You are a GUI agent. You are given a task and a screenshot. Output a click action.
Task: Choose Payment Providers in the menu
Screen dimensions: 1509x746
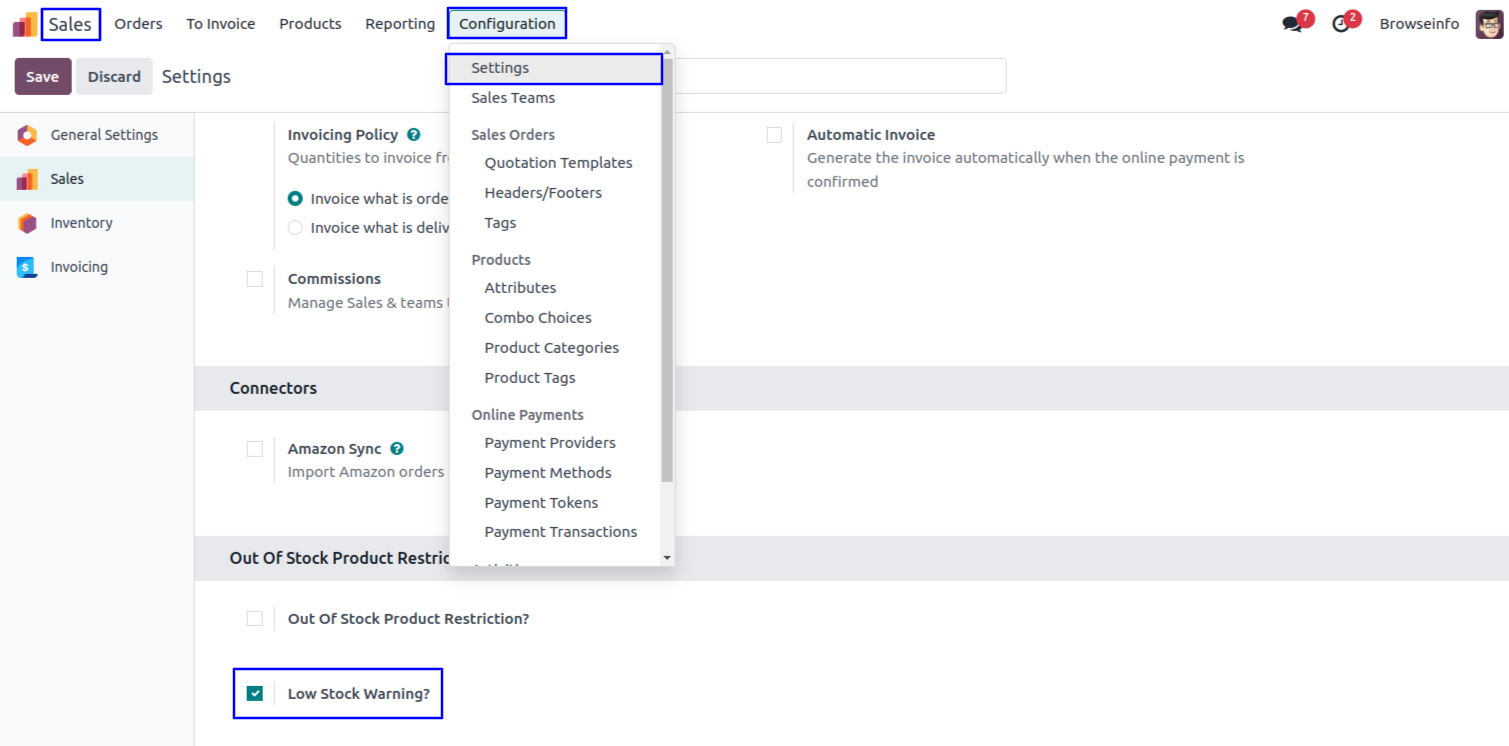[550, 443]
